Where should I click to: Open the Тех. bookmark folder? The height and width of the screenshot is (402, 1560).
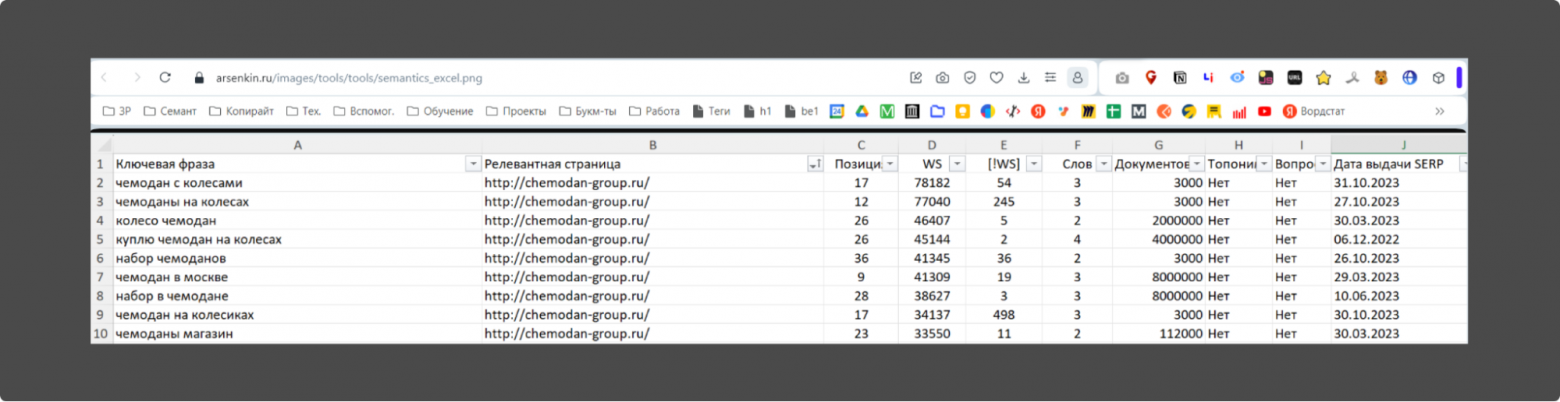click(304, 111)
